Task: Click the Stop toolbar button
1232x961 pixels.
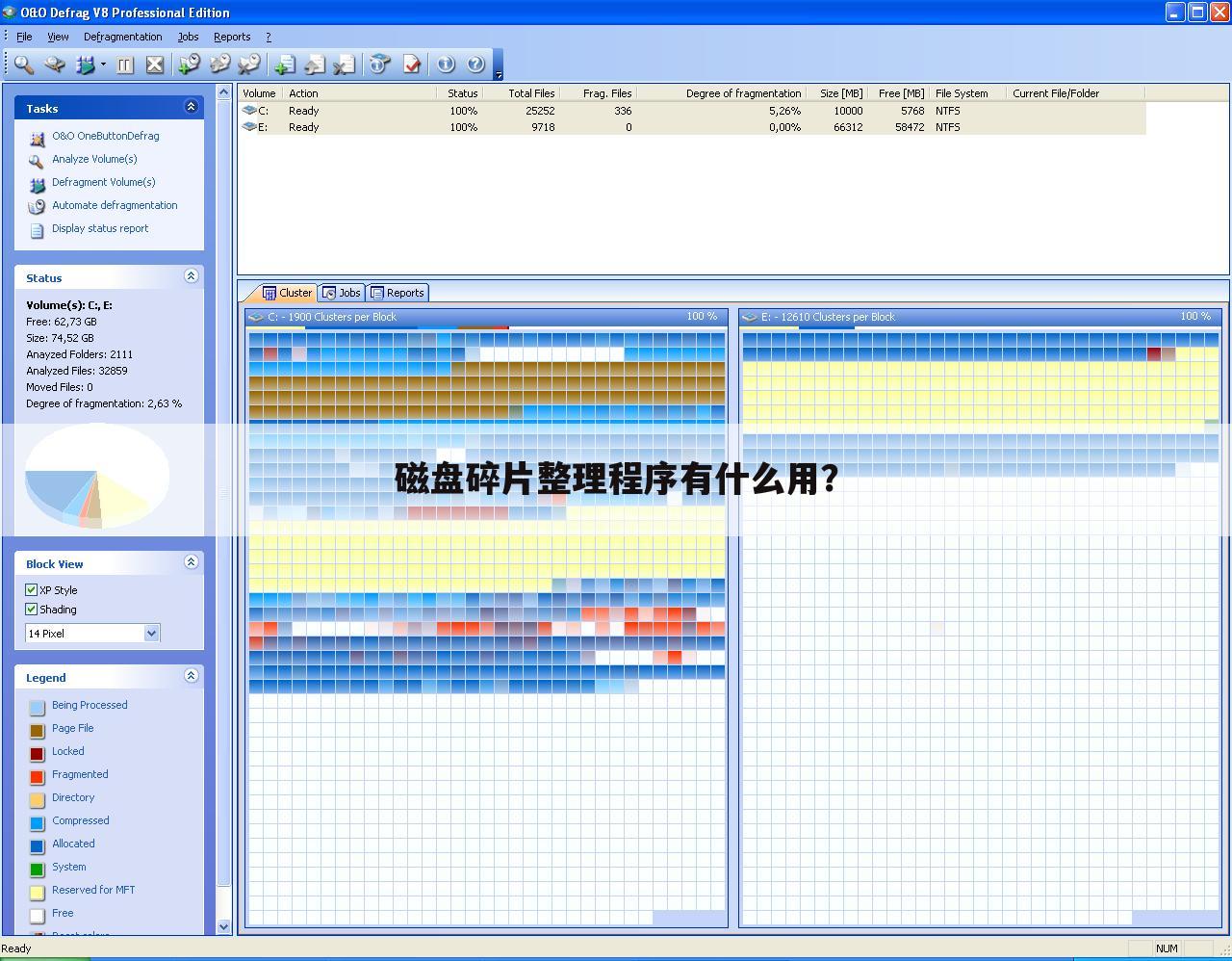Action: click(155, 65)
